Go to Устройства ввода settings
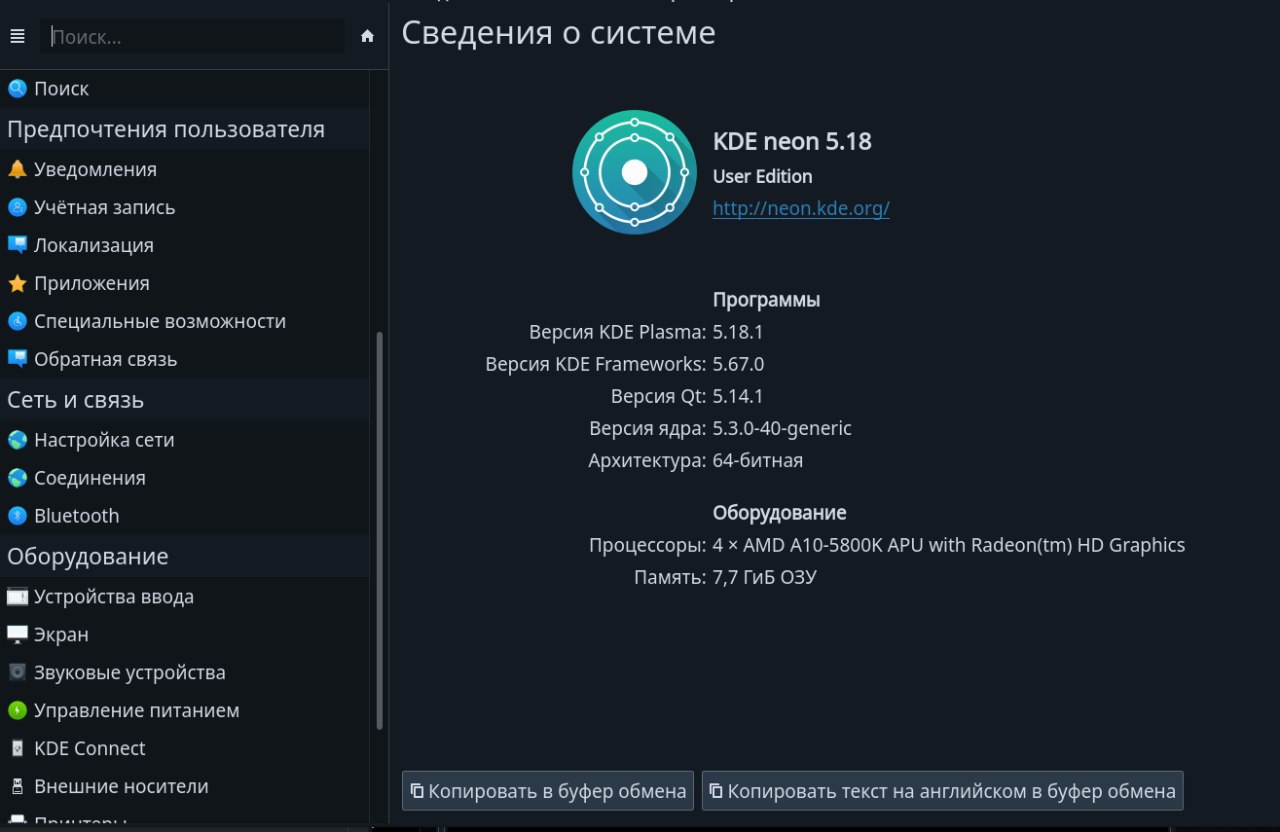Image resolution: width=1280 pixels, height=832 pixels. coord(185,597)
